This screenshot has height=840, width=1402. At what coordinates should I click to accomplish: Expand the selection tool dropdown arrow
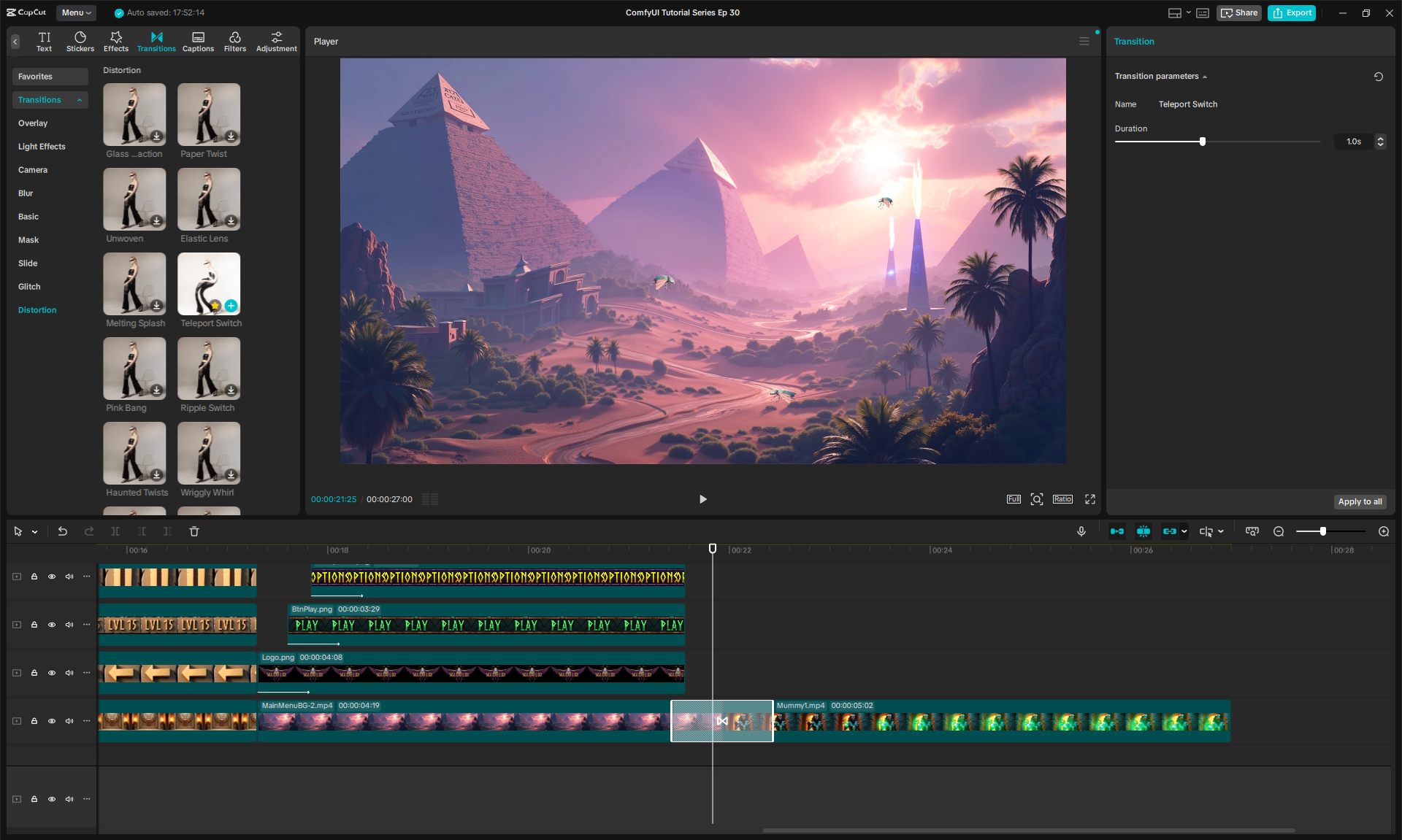pyautogui.click(x=34, y=532)
